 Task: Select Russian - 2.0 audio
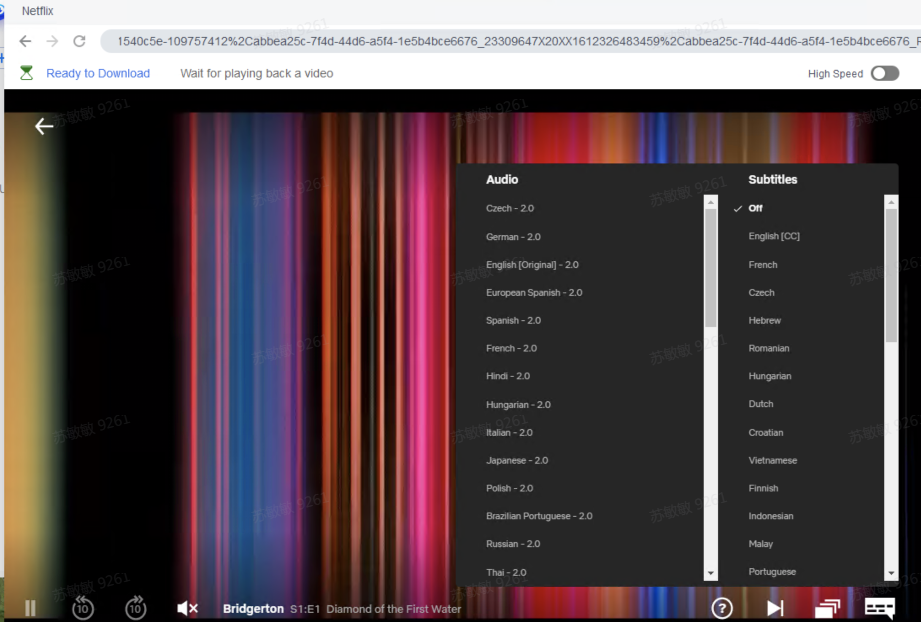(513, 544)
